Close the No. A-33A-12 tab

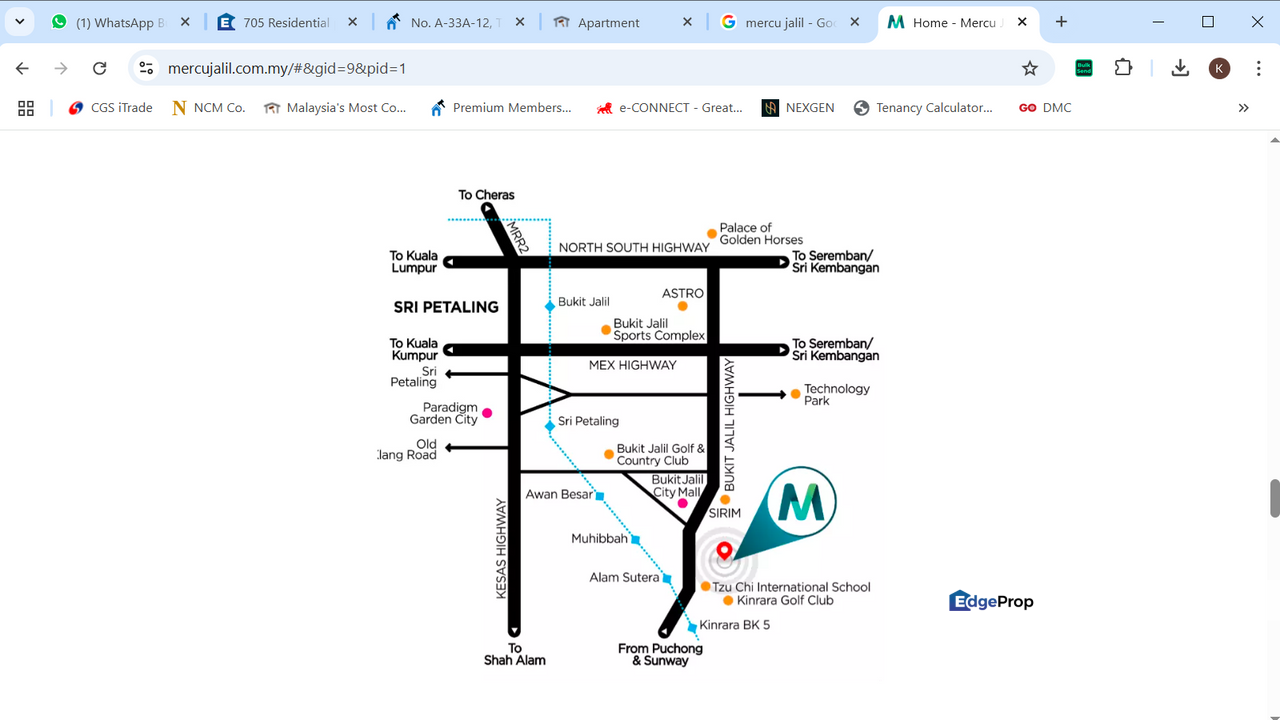(x=519, y=22)
